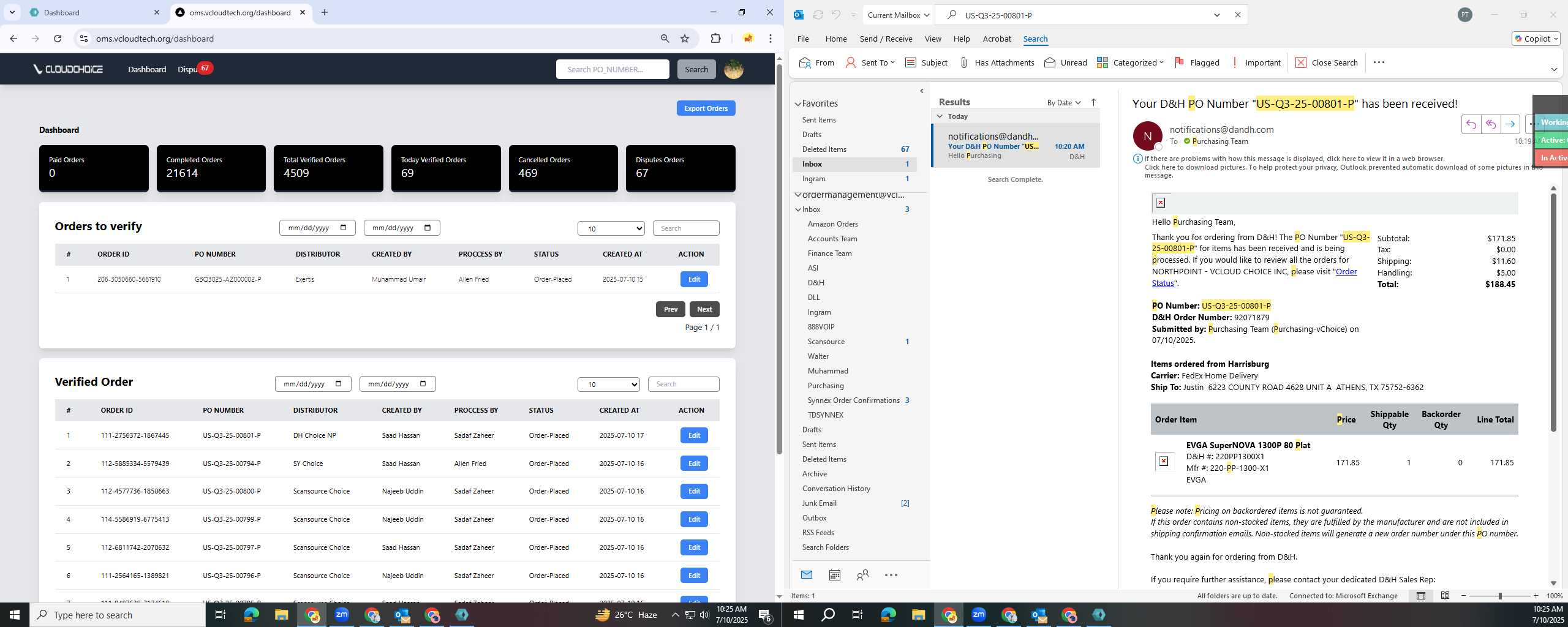Open the Categorized dropdown
The height and width of the screenshot is (627, 1568).
point(1130,62)
